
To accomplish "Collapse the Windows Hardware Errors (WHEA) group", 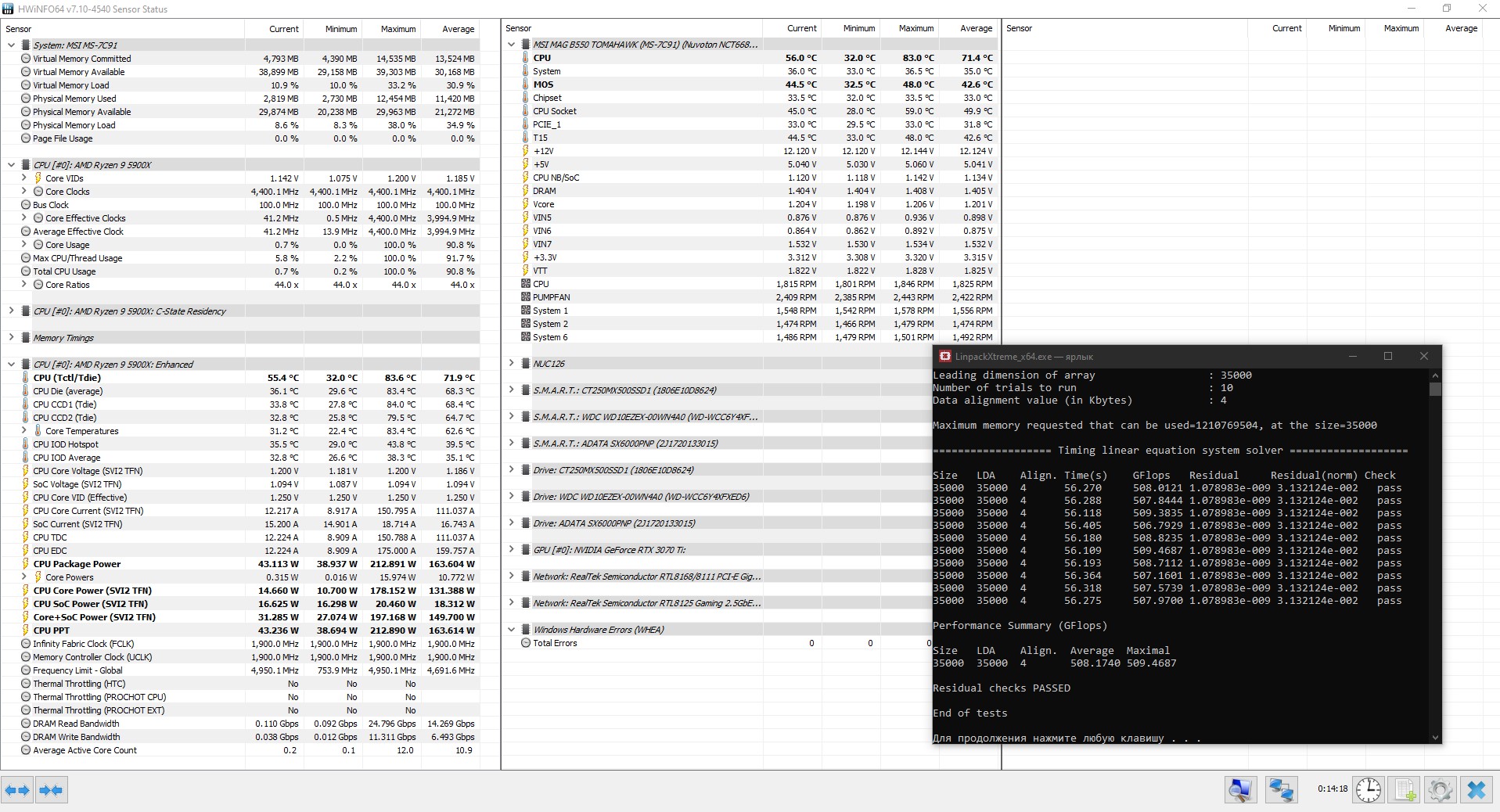I will coord(511,630).
